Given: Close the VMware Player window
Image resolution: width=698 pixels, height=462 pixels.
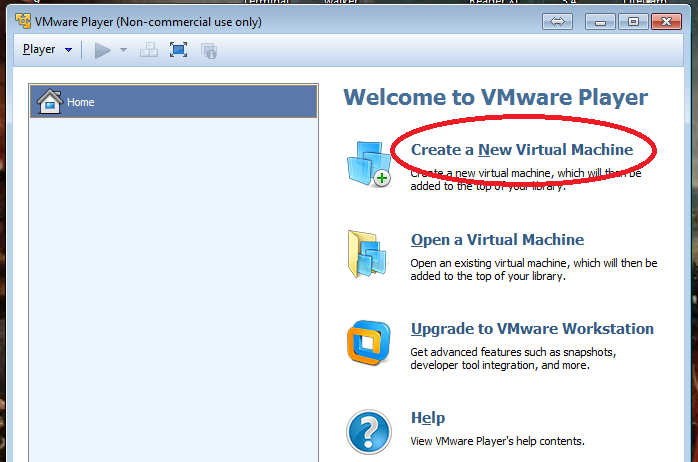Looking at the screenshot, I should (666, 21).
